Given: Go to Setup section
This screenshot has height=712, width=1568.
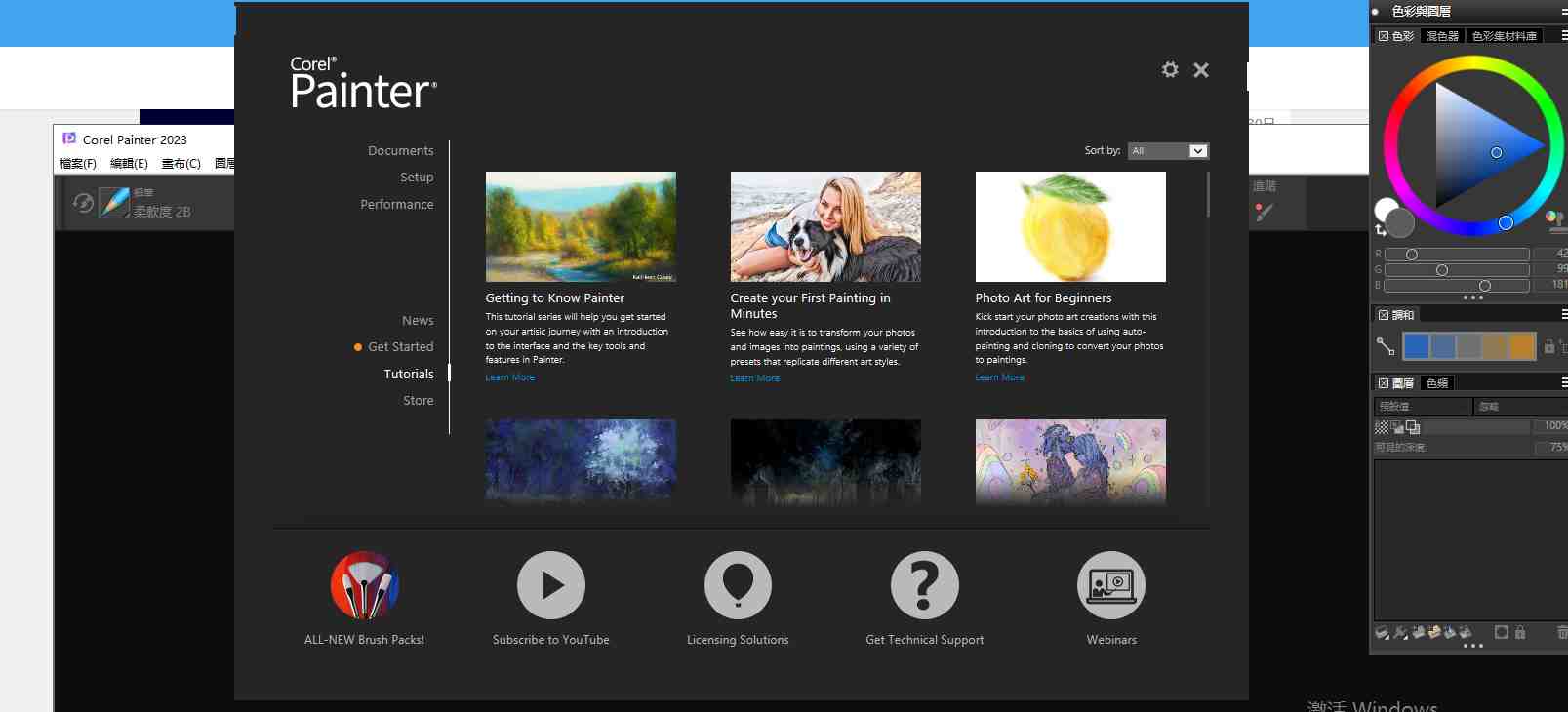Looking at the screenshot, I should click(x=417, y=178).
